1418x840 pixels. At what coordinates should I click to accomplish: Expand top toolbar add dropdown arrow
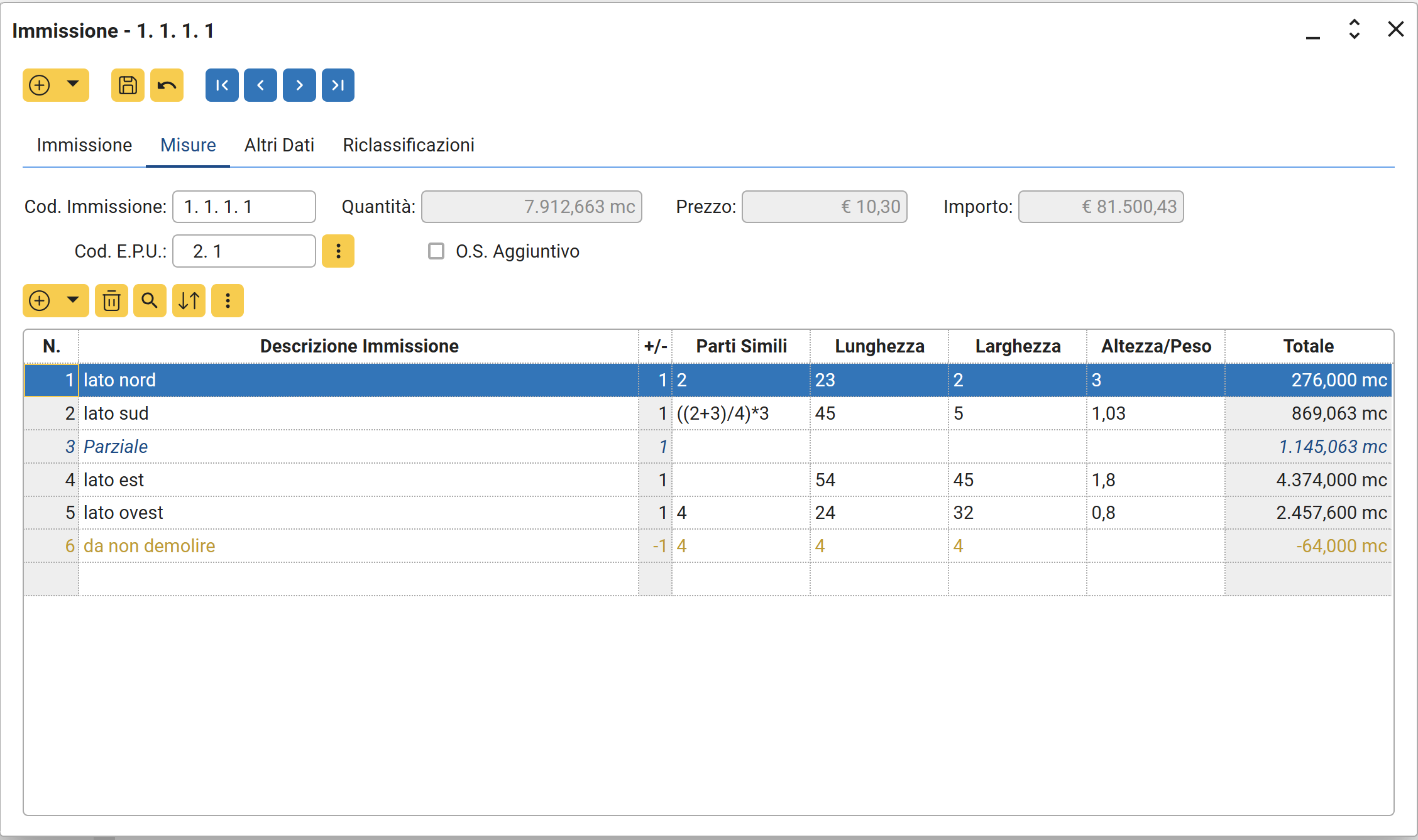(73, 84)
